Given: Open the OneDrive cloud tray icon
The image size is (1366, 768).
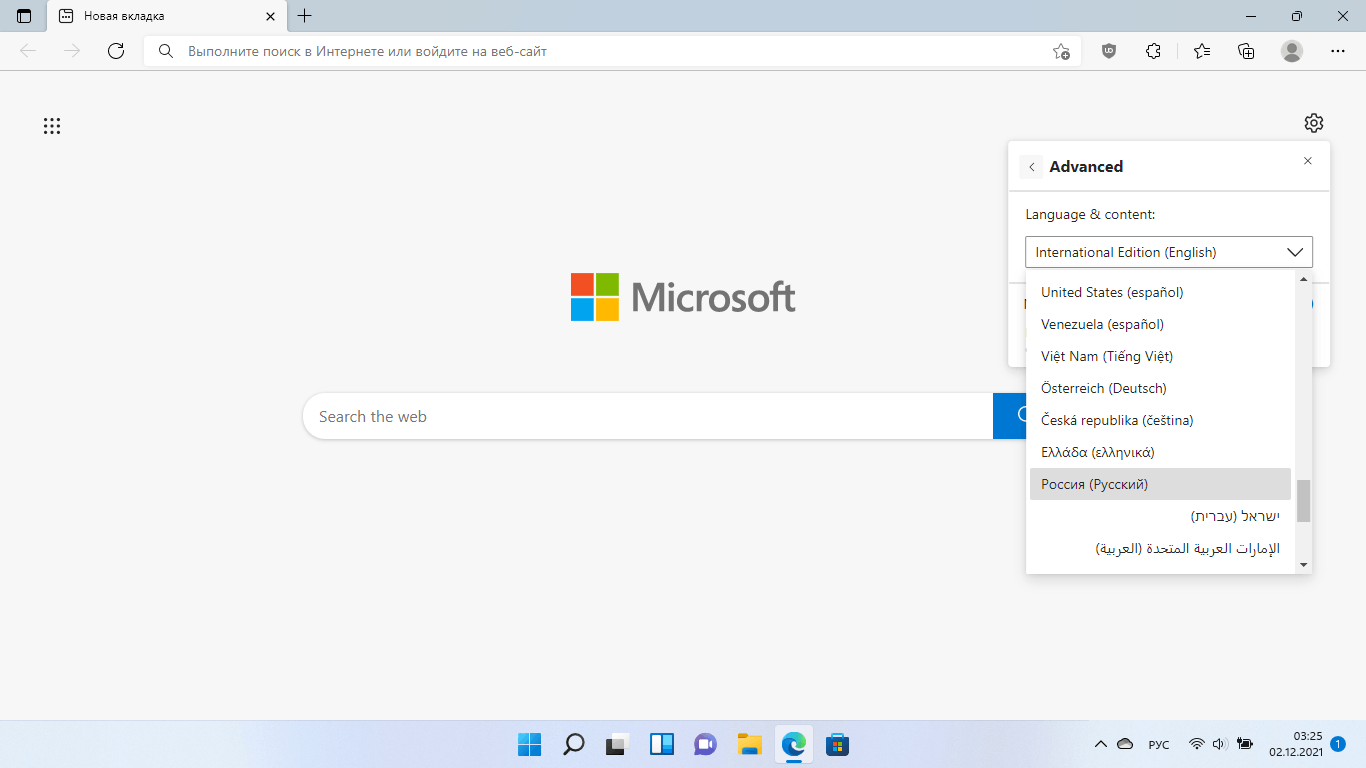Looking at the screenshot, I should click(1125, 744).
